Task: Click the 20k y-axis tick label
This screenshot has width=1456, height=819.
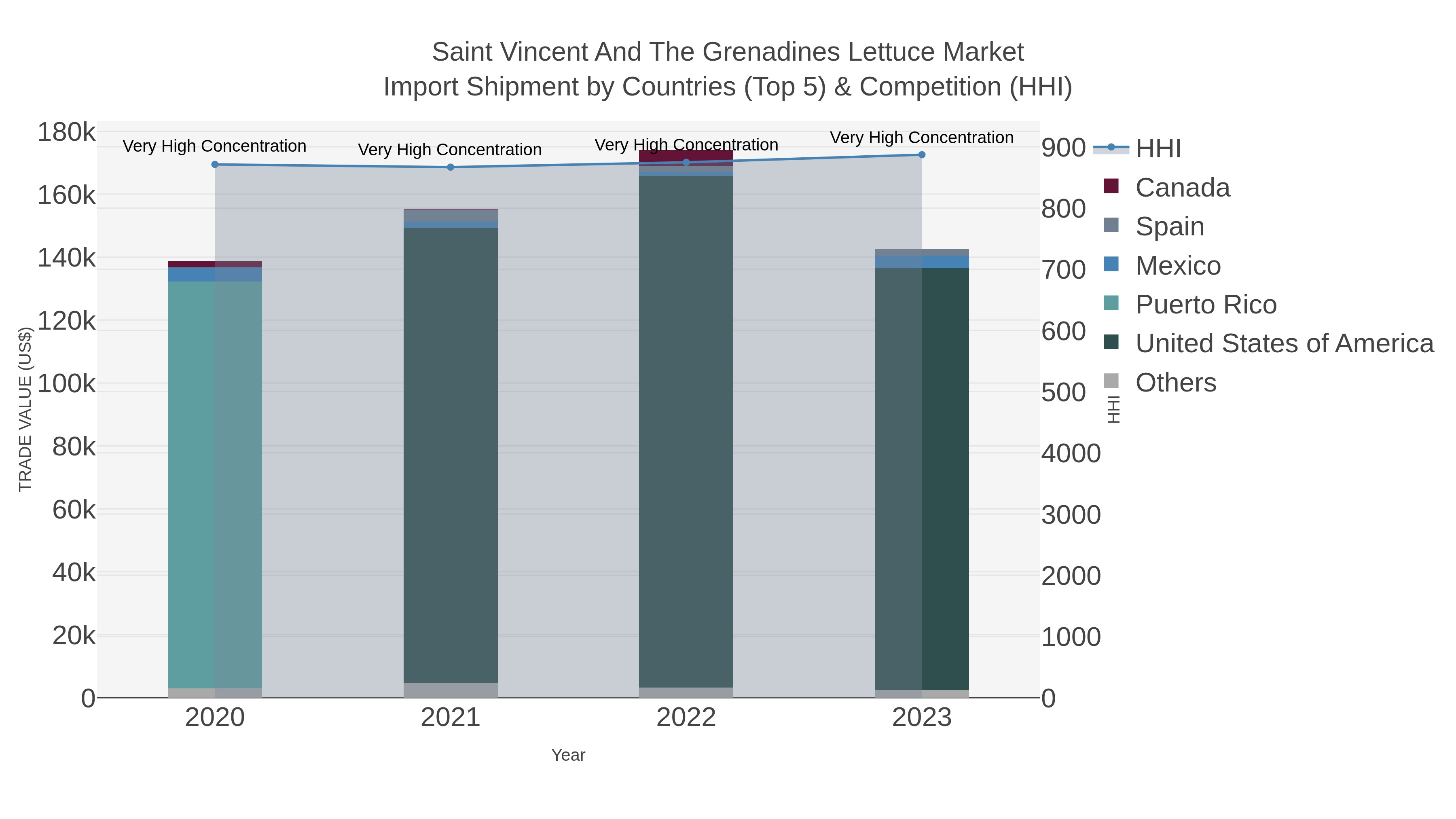Action: [74, 636]
